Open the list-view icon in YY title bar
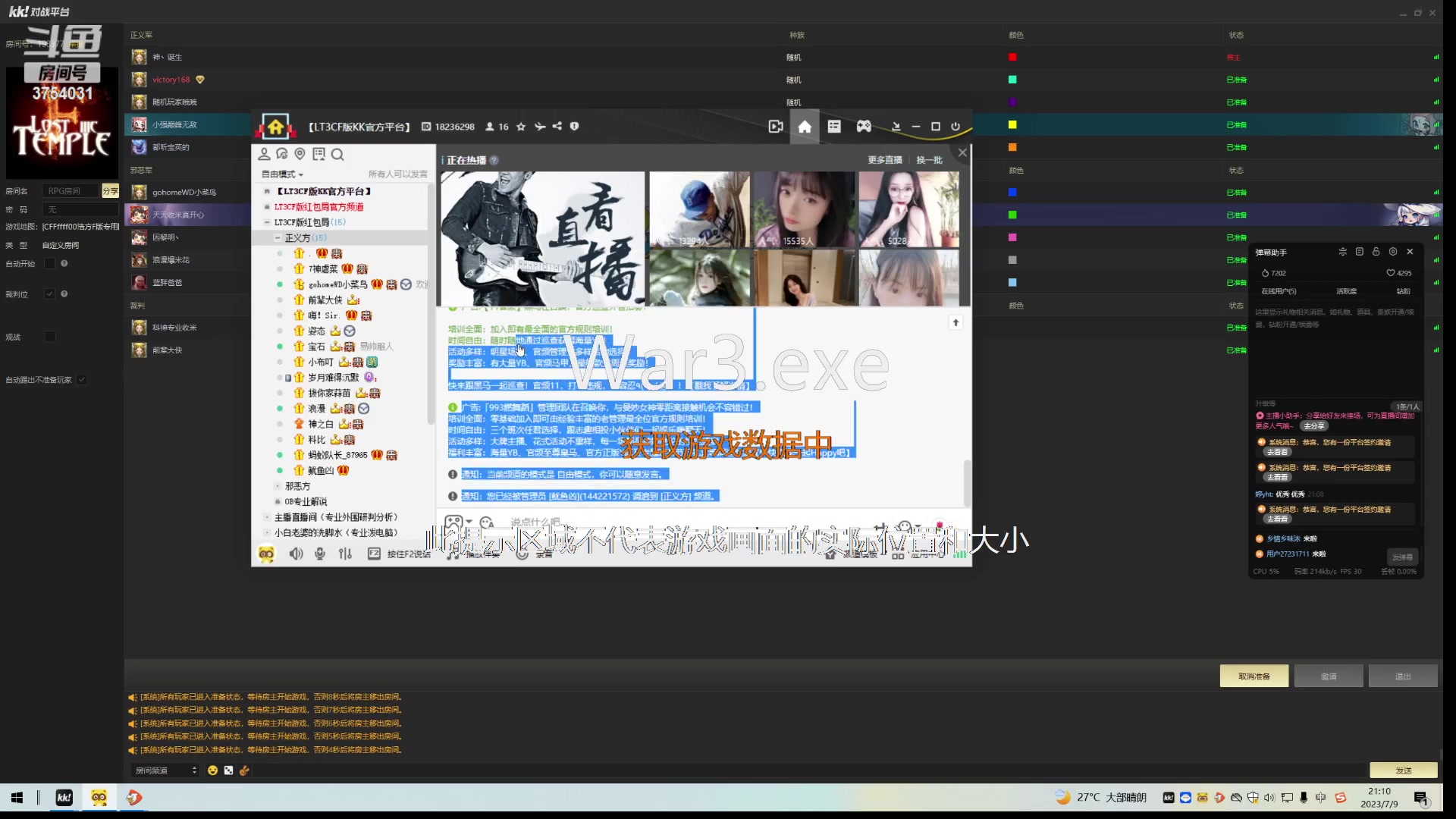This screenshot has height=819, width=1456. [834, 127]
